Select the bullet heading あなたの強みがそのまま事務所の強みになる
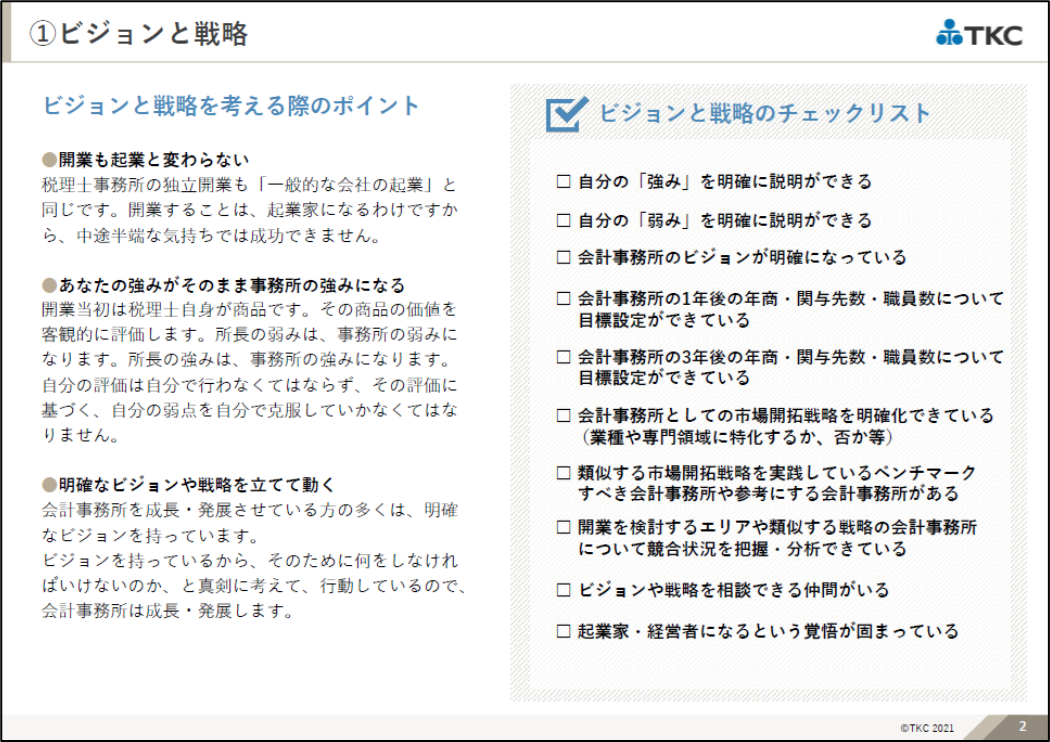The image size is (1050, 742). click(224, 285)
